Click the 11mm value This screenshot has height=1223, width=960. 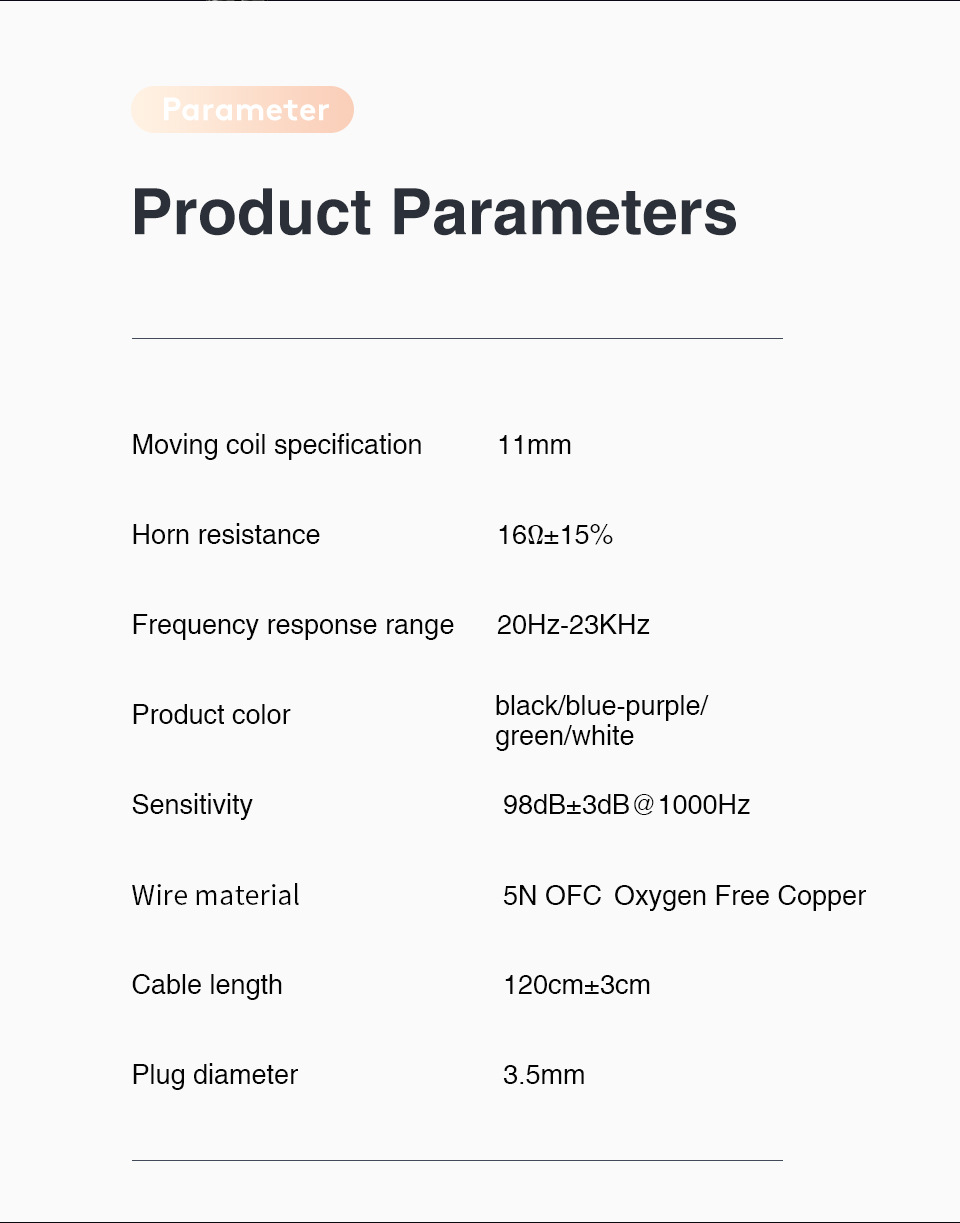point(534,445)
